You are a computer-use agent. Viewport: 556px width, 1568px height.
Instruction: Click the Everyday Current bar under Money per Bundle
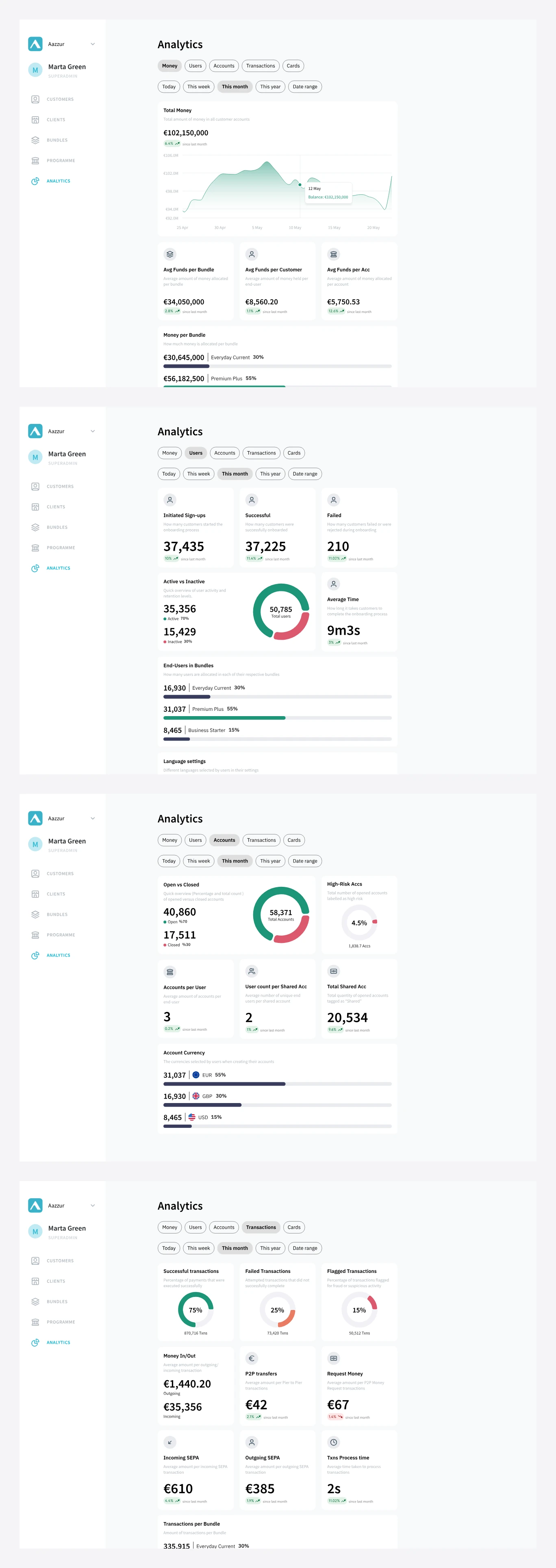(278, 367)
